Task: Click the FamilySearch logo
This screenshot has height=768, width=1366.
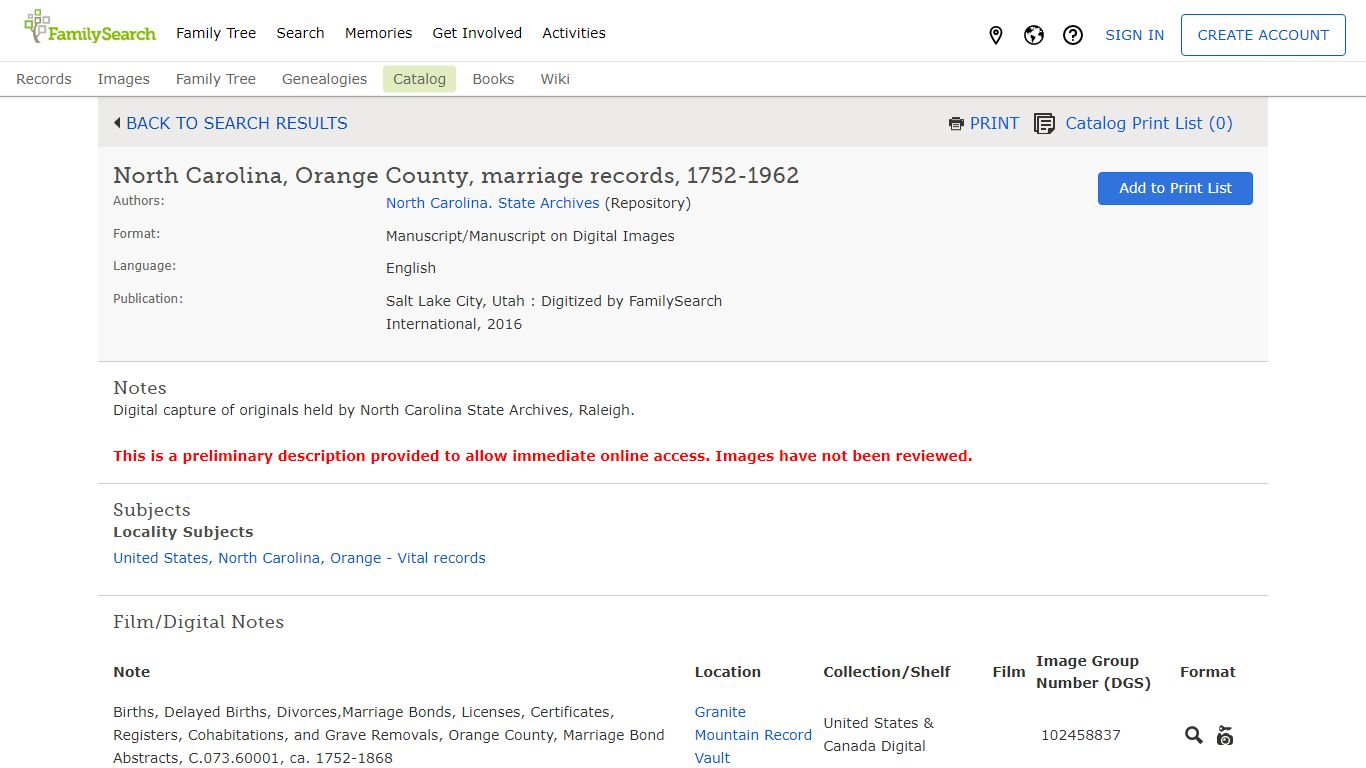Action: [x=90, y=28]
